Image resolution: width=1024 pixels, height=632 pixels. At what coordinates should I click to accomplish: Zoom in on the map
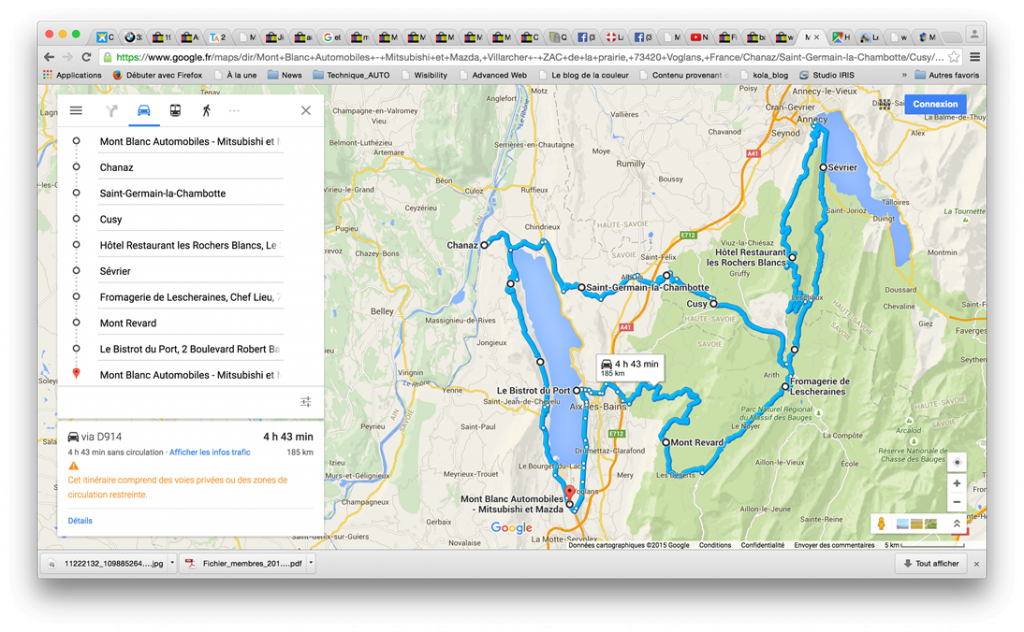click(957, 483)
